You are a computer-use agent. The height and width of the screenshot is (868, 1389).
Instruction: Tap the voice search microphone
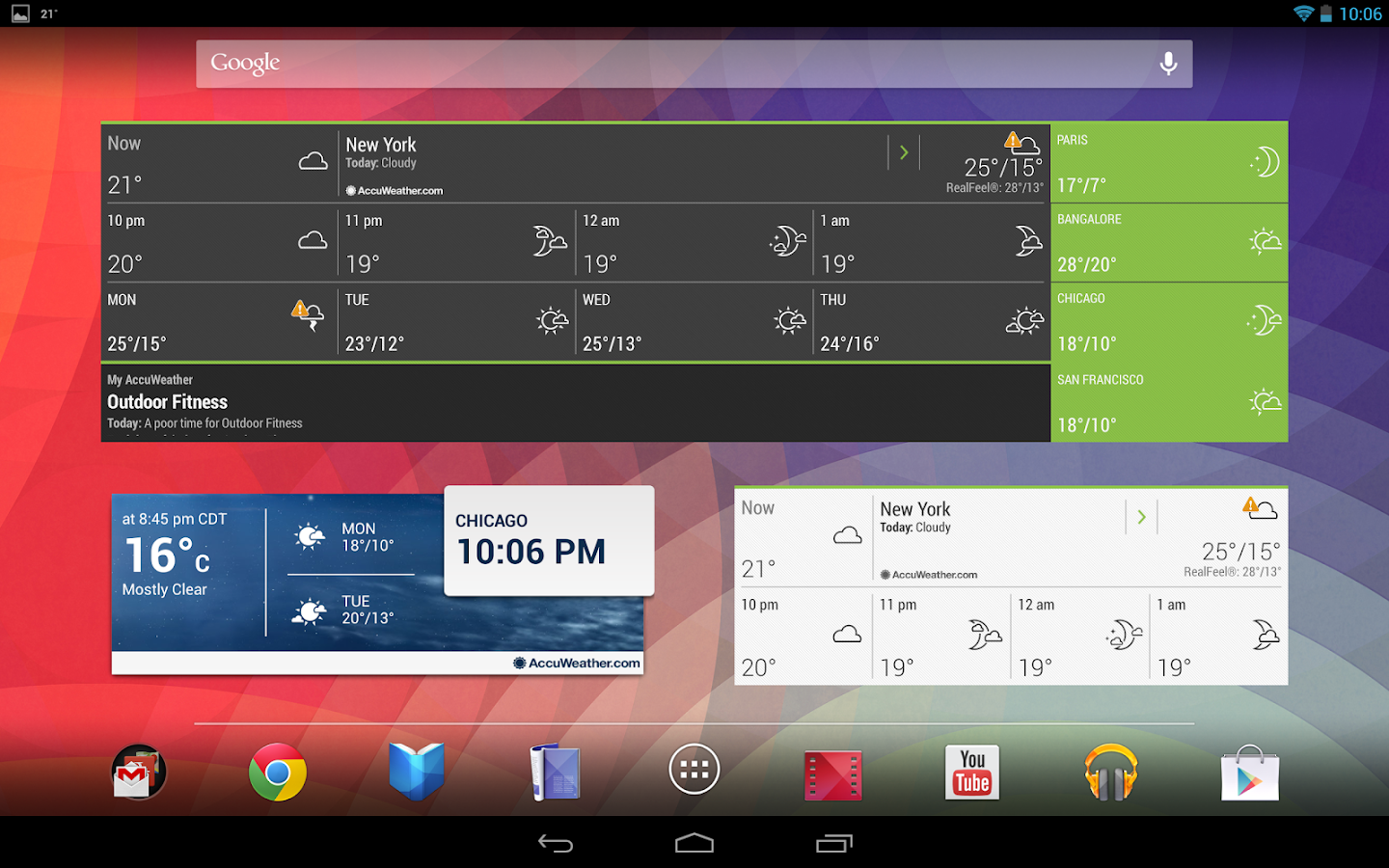click(x=1168, y=63)
